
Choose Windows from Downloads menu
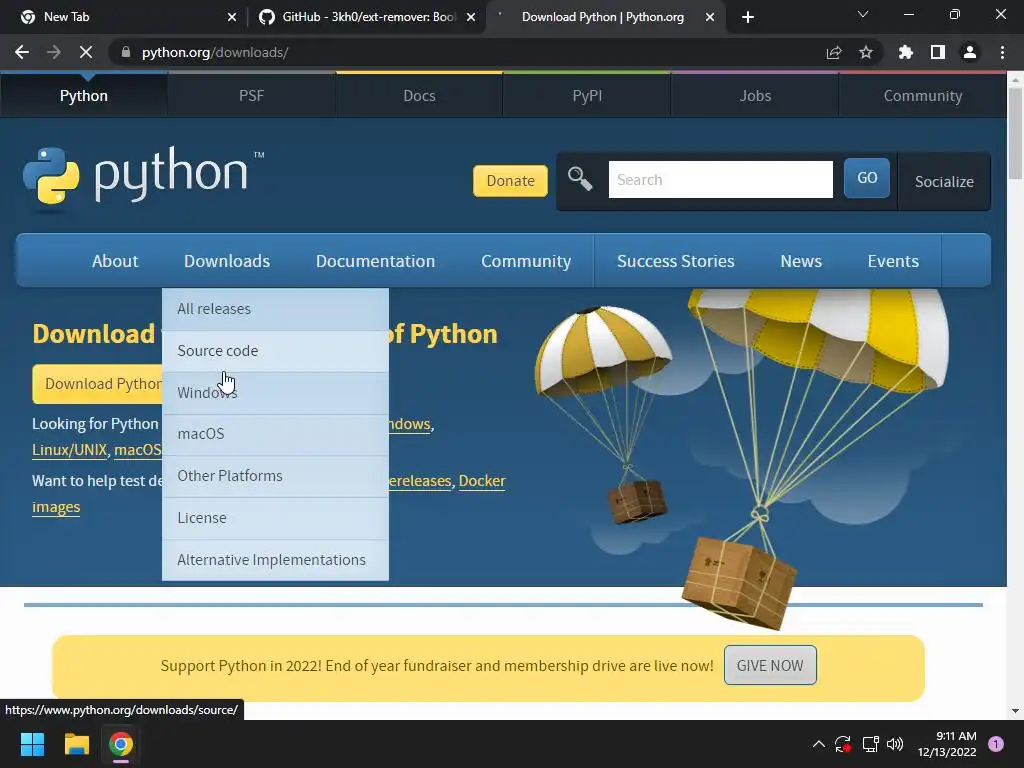coord(275,393)
